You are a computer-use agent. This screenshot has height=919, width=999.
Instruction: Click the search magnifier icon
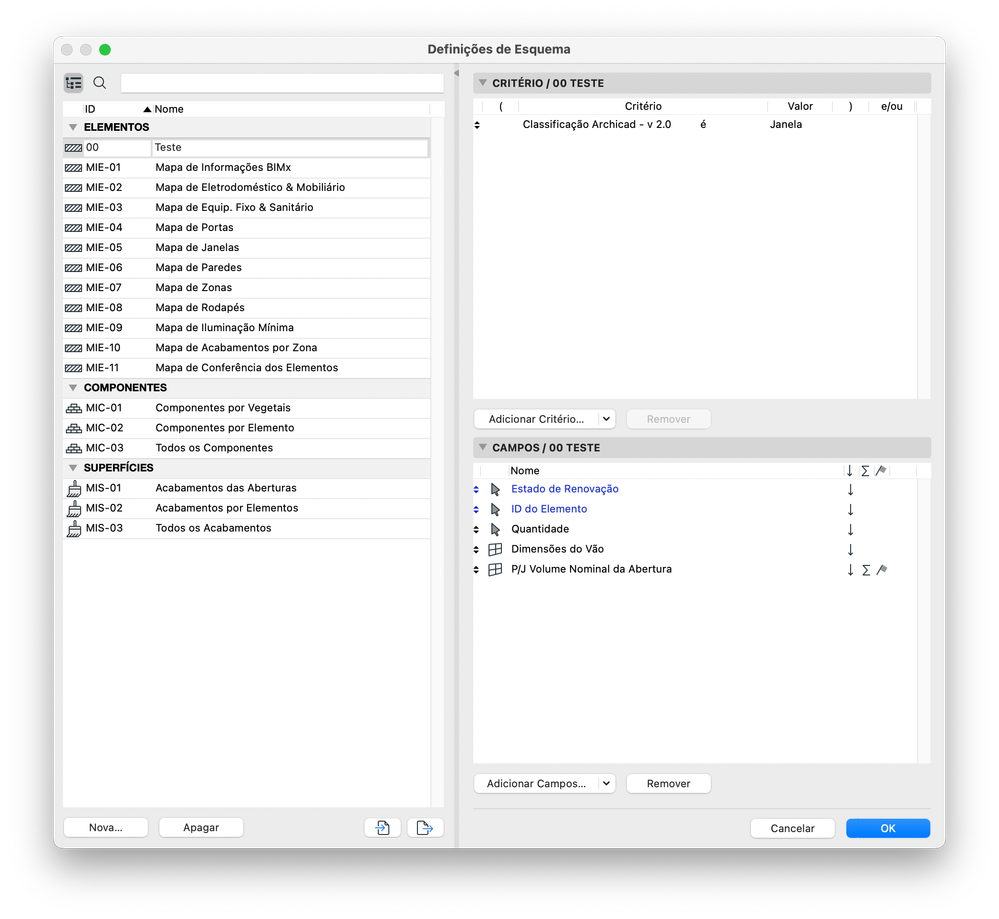[99, 83]
